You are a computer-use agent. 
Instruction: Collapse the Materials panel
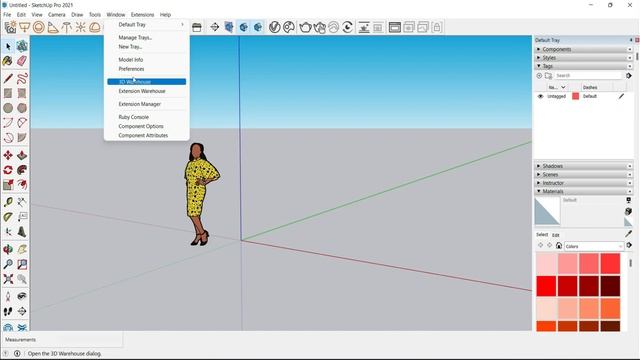click(x=584, y=191)
